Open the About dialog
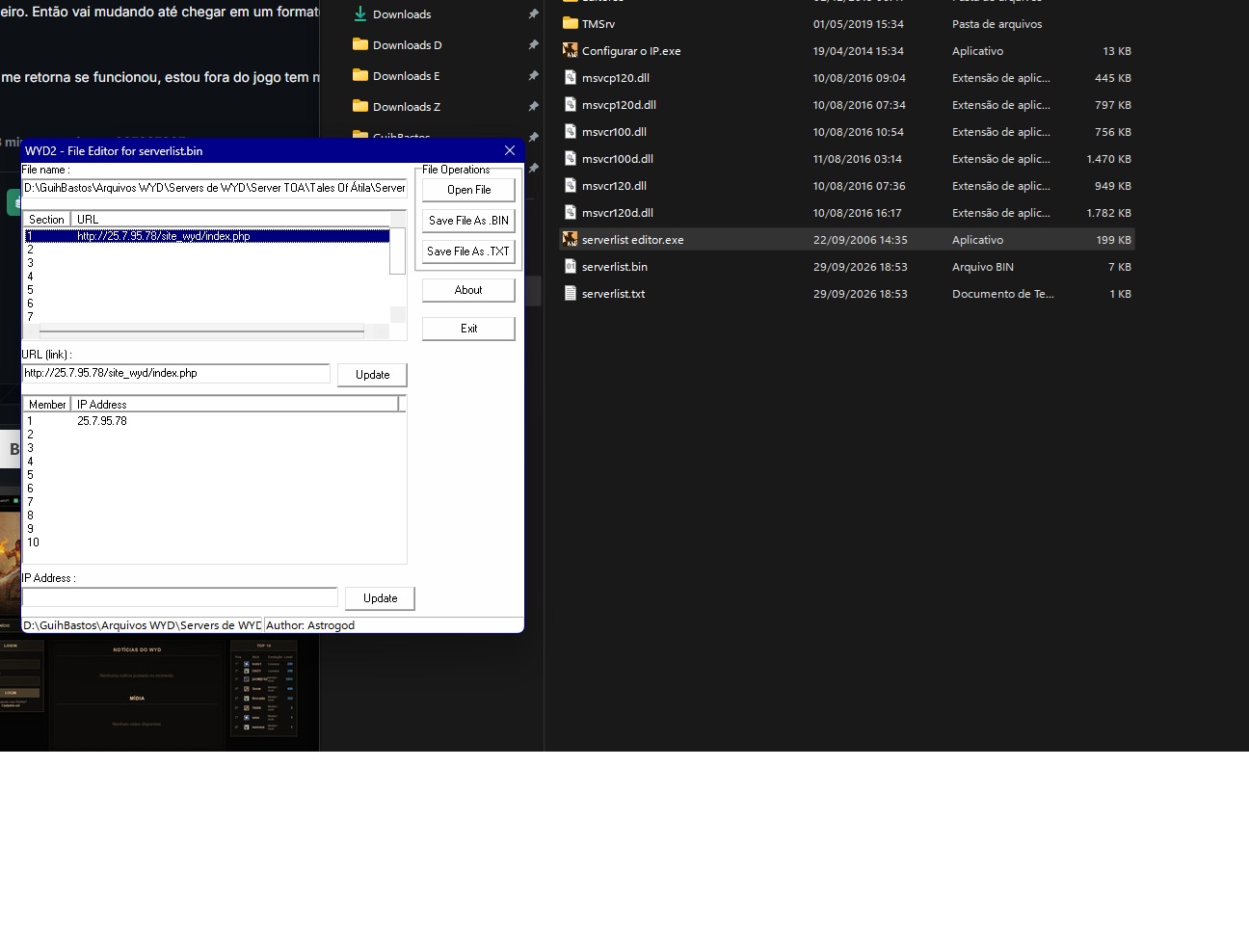 pyautogui.click(x=468, y=290)
